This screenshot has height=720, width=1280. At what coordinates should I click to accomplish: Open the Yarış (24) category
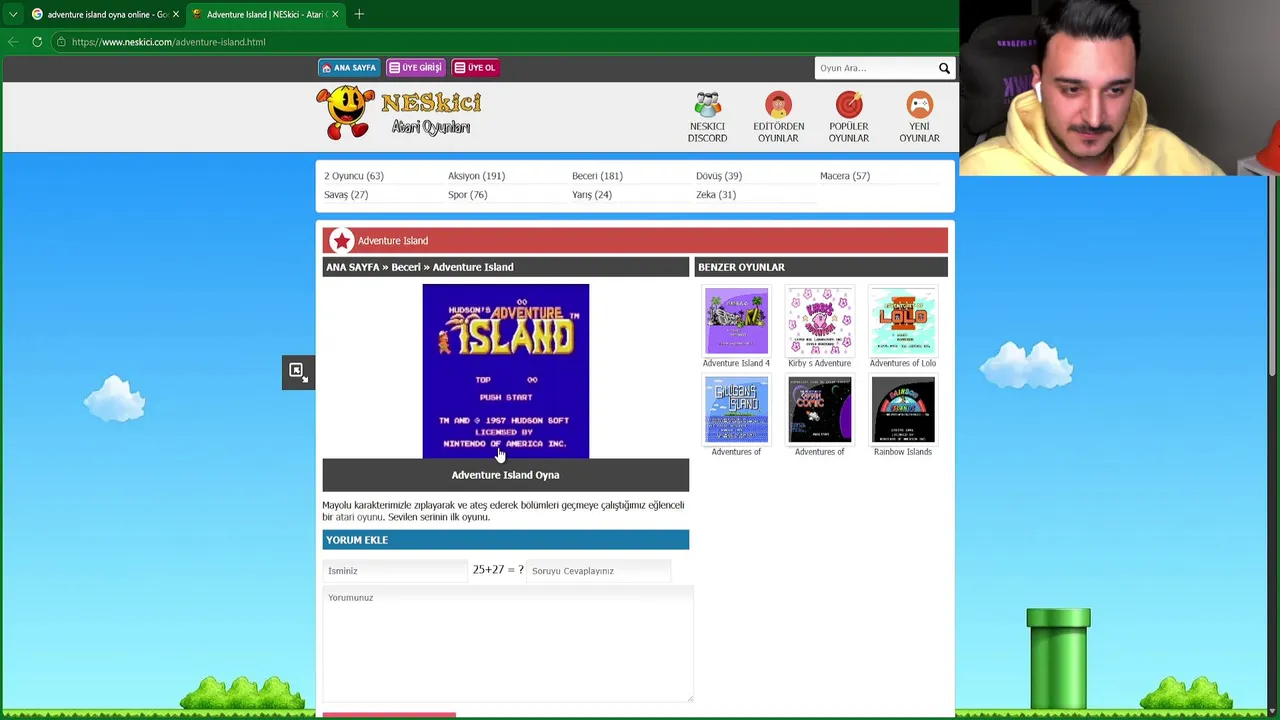pyautogui.click(x=591, y=195)
